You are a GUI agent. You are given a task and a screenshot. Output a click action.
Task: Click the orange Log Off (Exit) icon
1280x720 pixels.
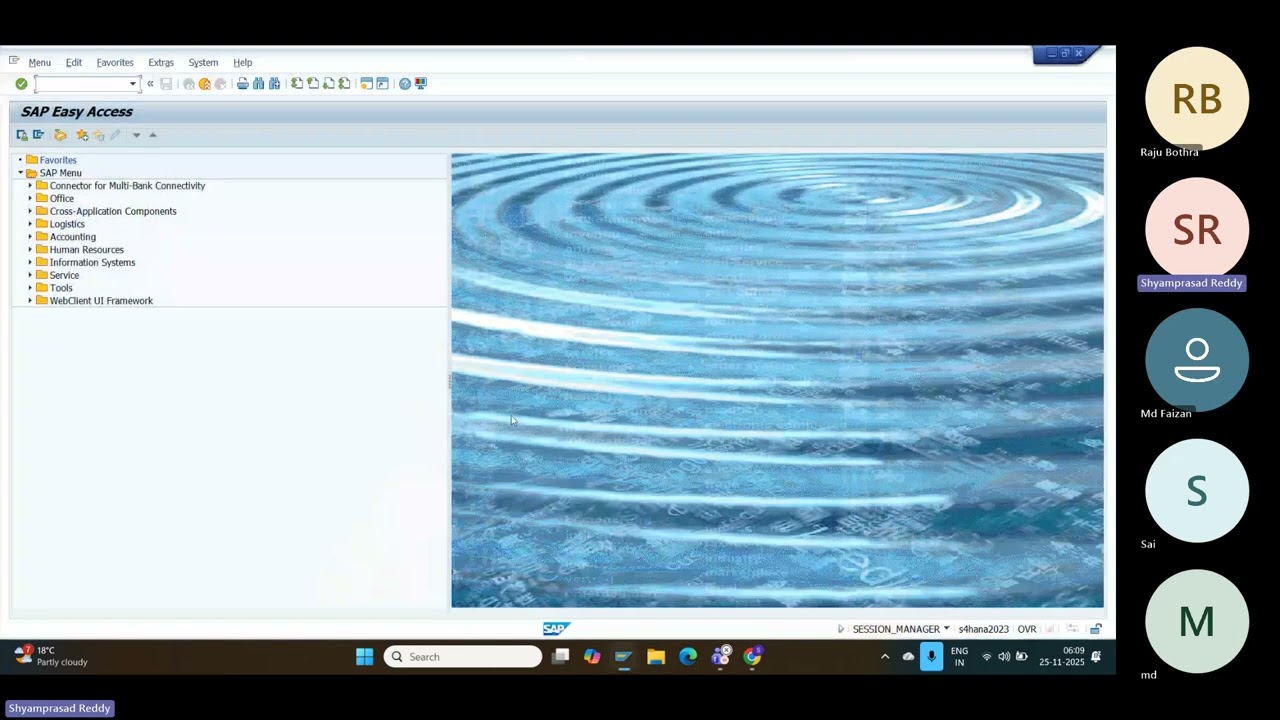pyautogui.click(x=205, y=84)
